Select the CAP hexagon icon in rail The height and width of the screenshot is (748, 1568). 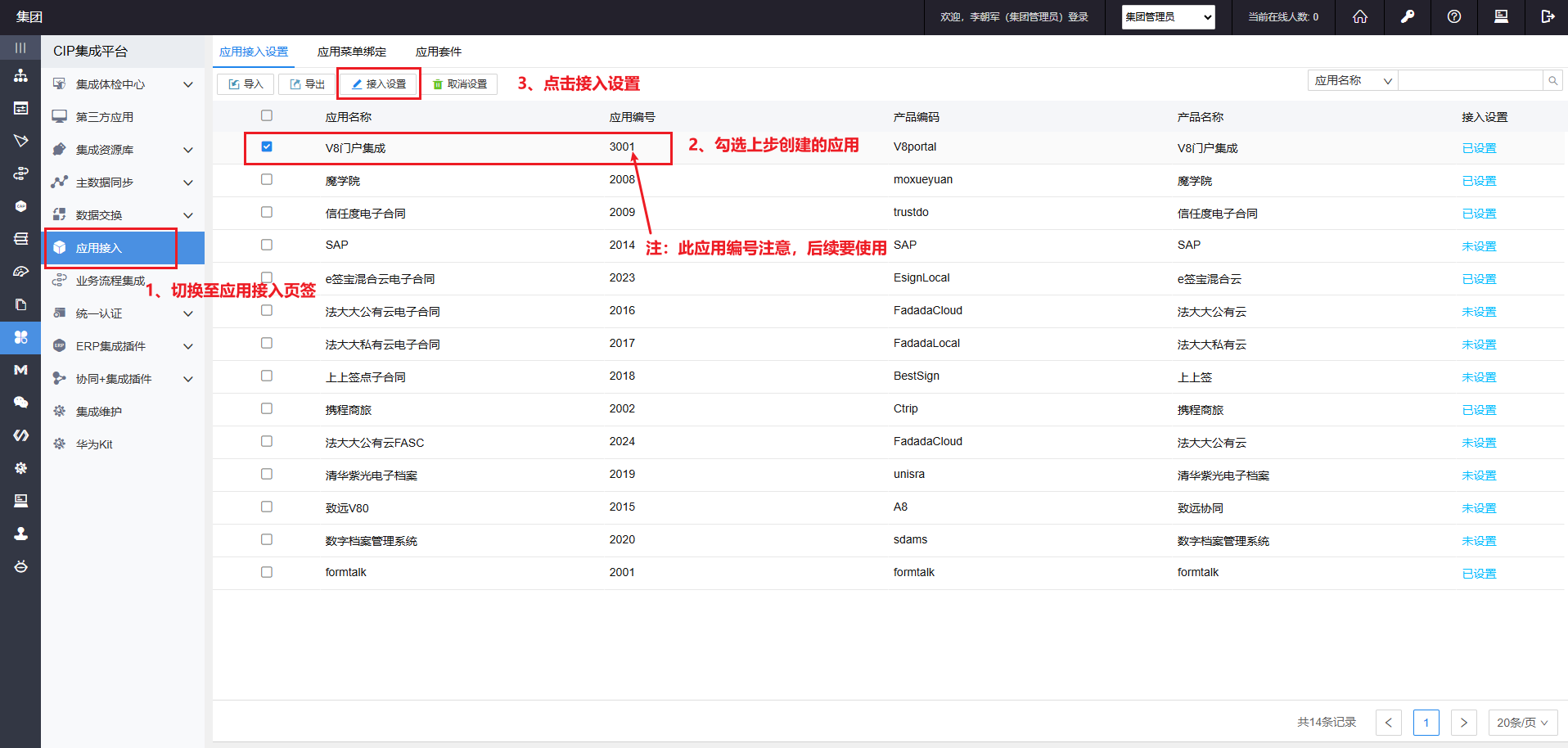point(20,206)
